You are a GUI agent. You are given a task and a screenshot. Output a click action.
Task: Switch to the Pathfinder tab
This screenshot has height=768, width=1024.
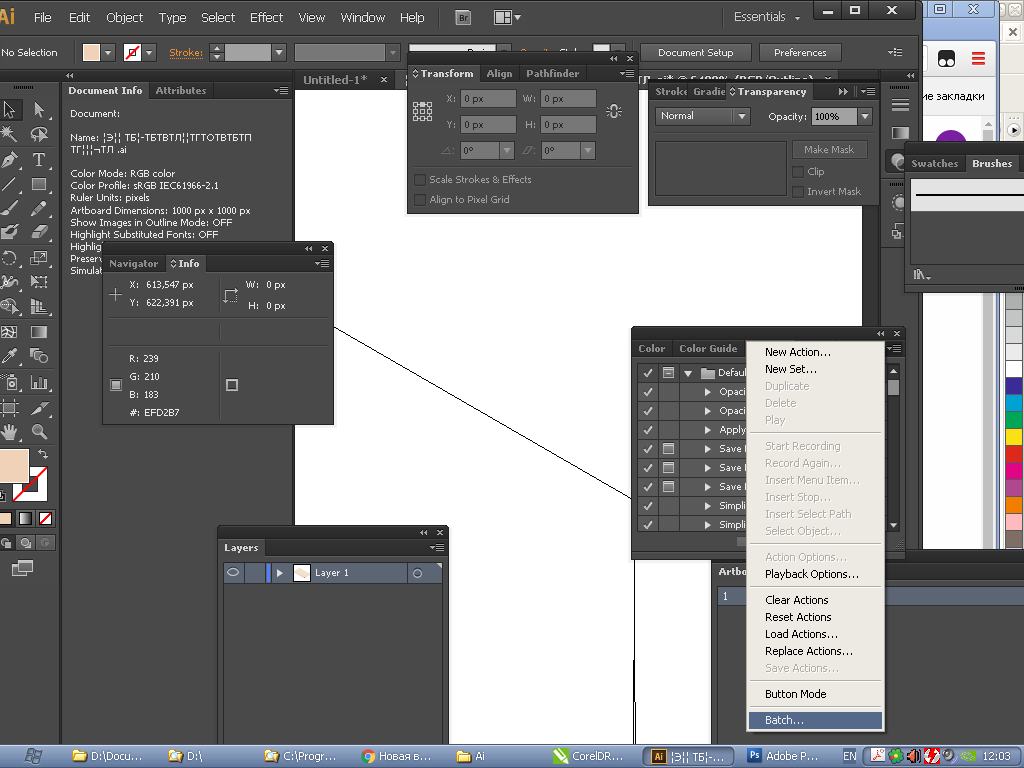click(x=552, y=74)
